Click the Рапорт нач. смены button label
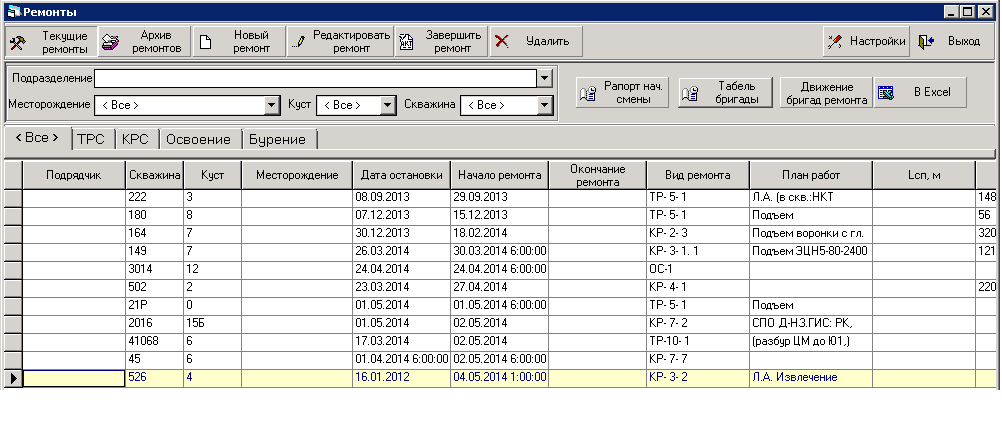1002x426 pixels. (x=633, y=93)
